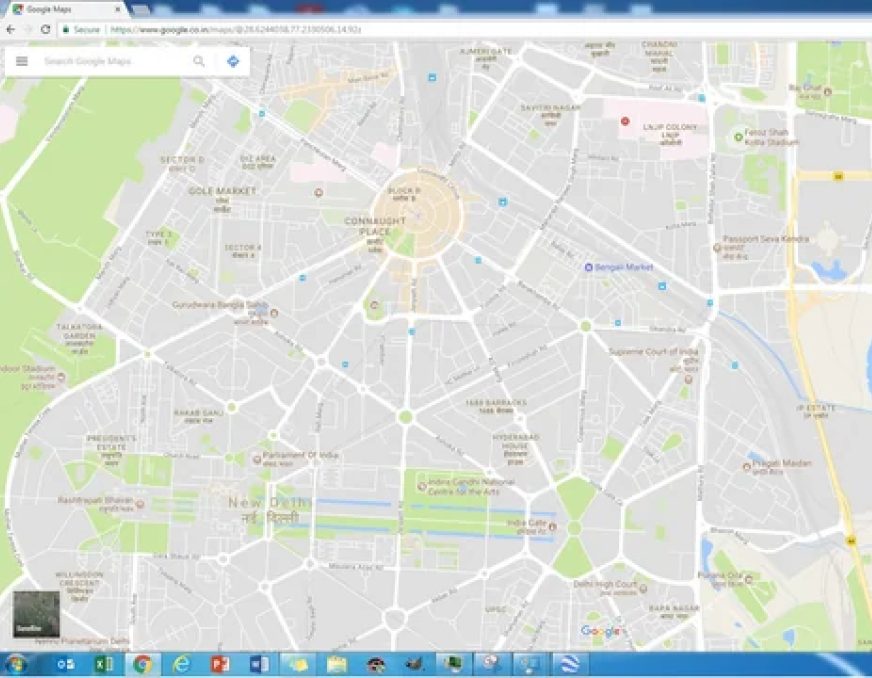Switch to the Google Maps tab
This screenshot has height=678, width=872.
67,9
